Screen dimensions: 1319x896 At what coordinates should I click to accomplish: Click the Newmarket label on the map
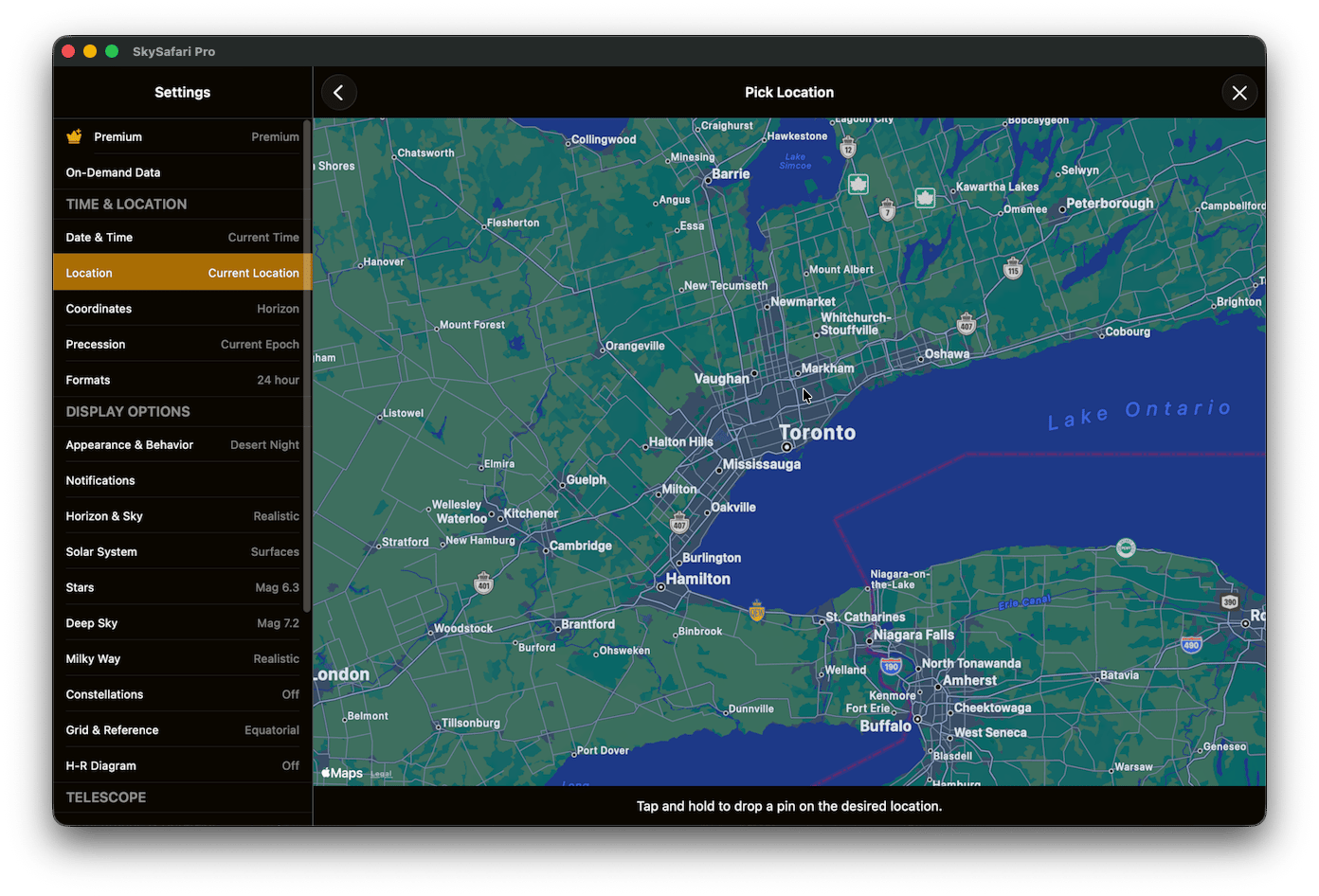(803, 302)
